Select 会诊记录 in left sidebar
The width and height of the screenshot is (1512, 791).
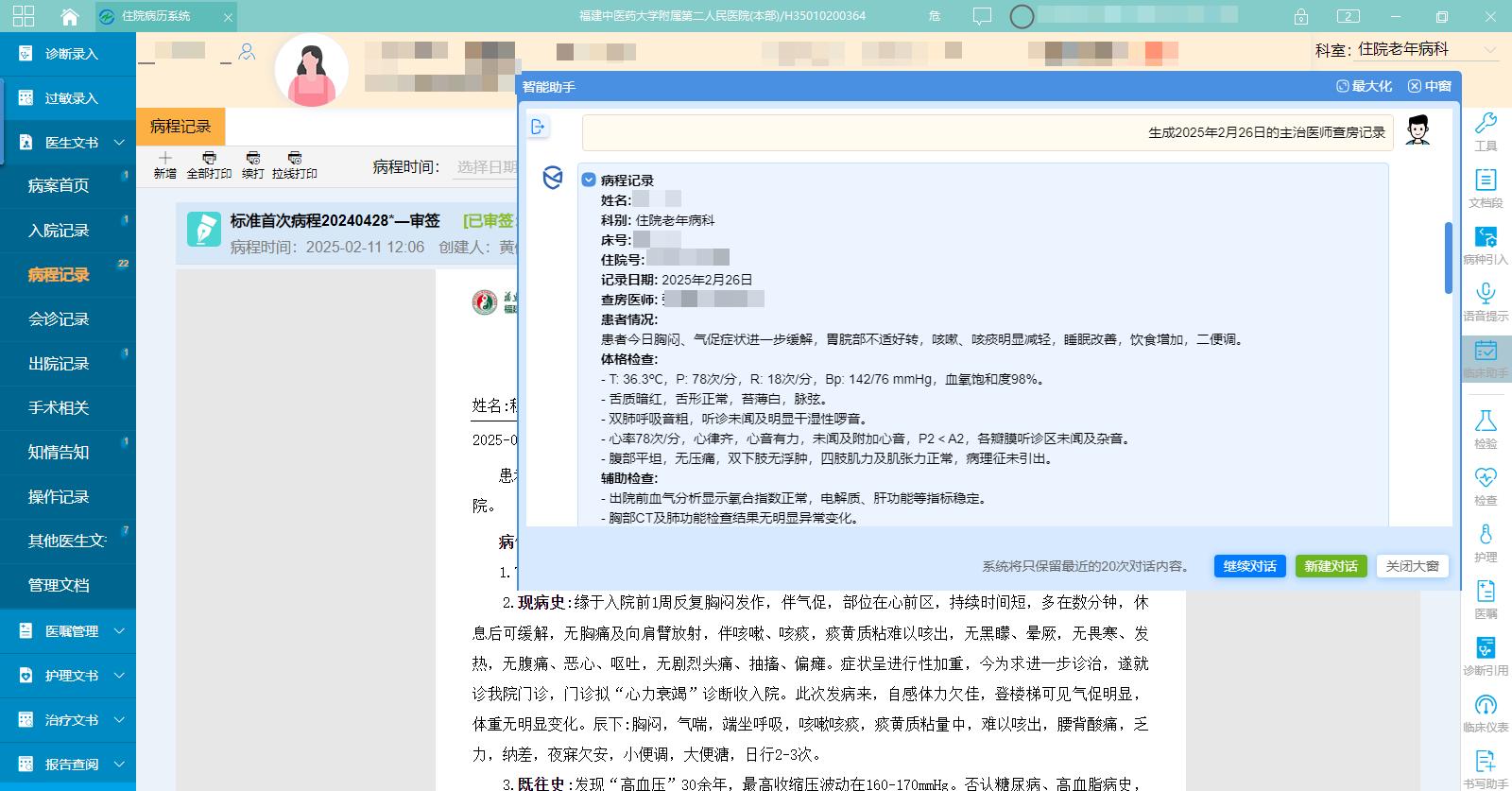[59, 319]
